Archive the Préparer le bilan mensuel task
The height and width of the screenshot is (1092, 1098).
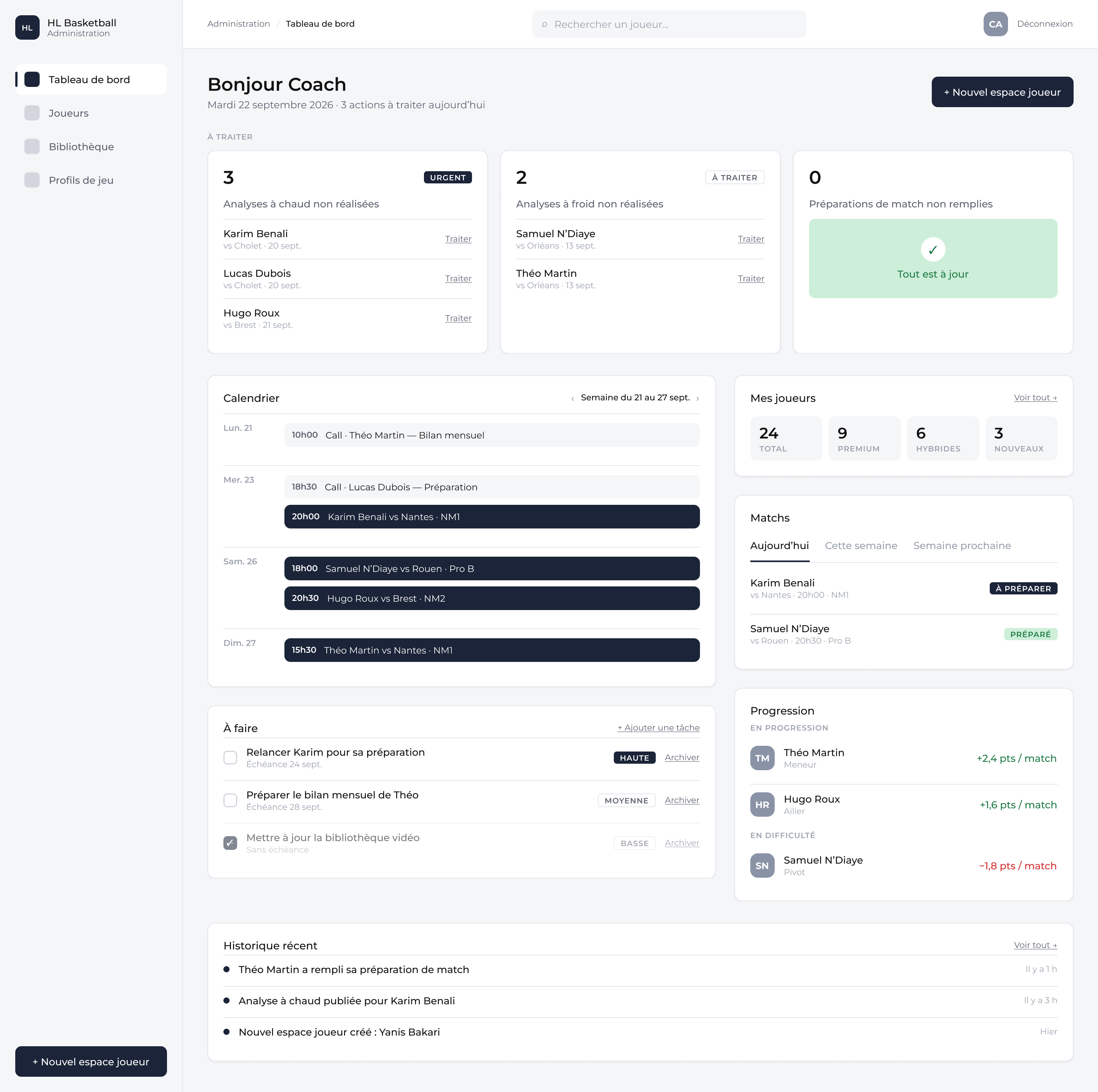(682, 800)
